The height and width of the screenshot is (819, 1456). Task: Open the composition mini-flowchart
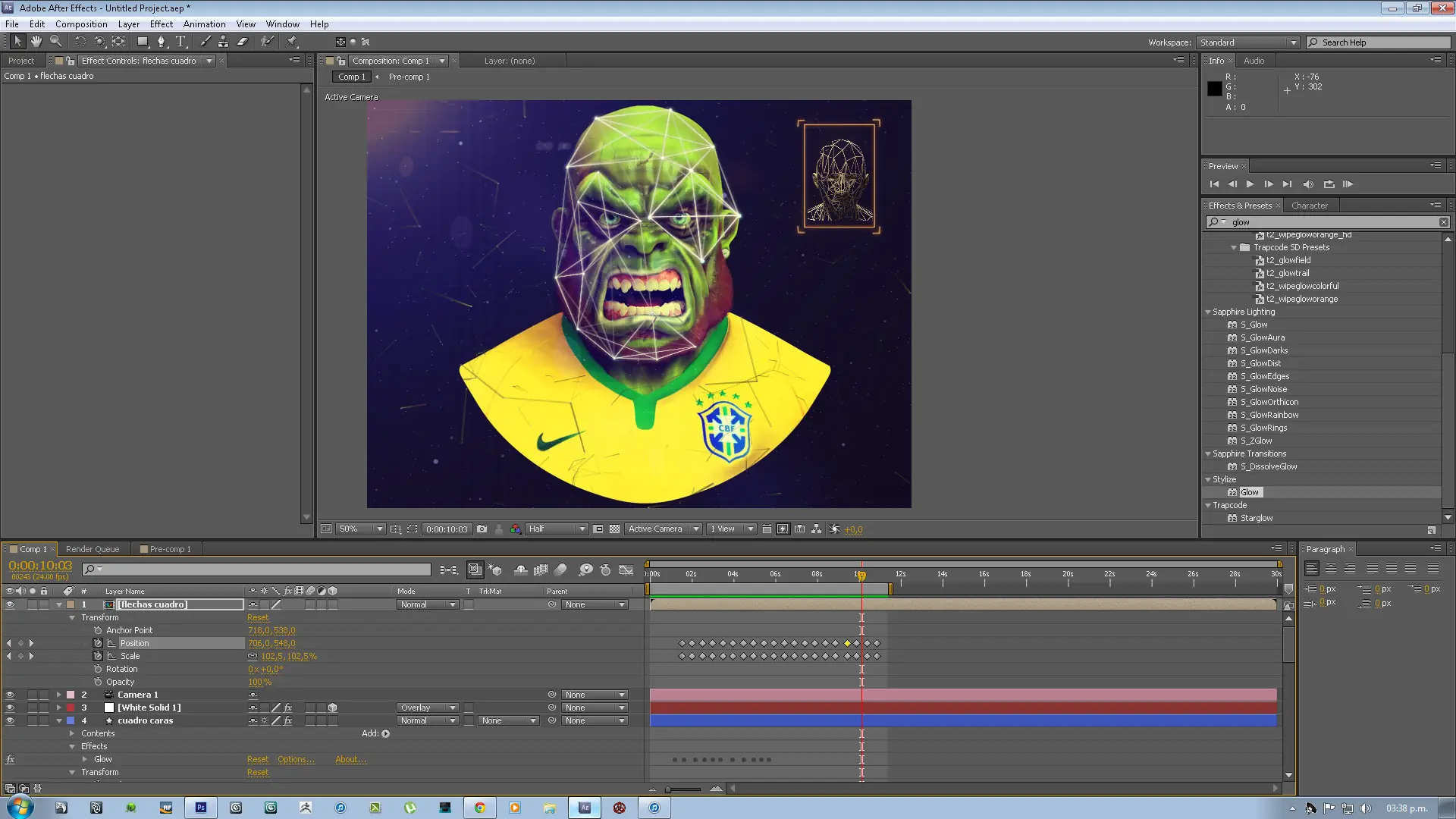click(448, 570)
